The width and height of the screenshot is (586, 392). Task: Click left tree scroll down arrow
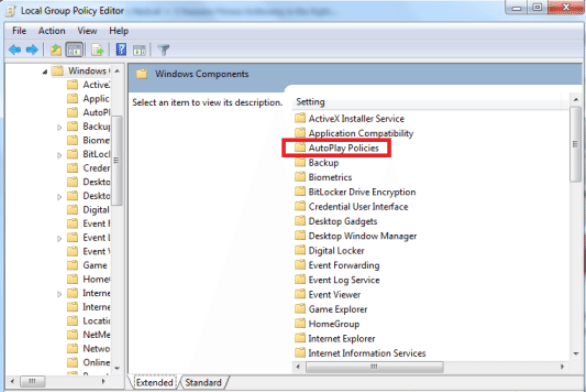[117, 368]
